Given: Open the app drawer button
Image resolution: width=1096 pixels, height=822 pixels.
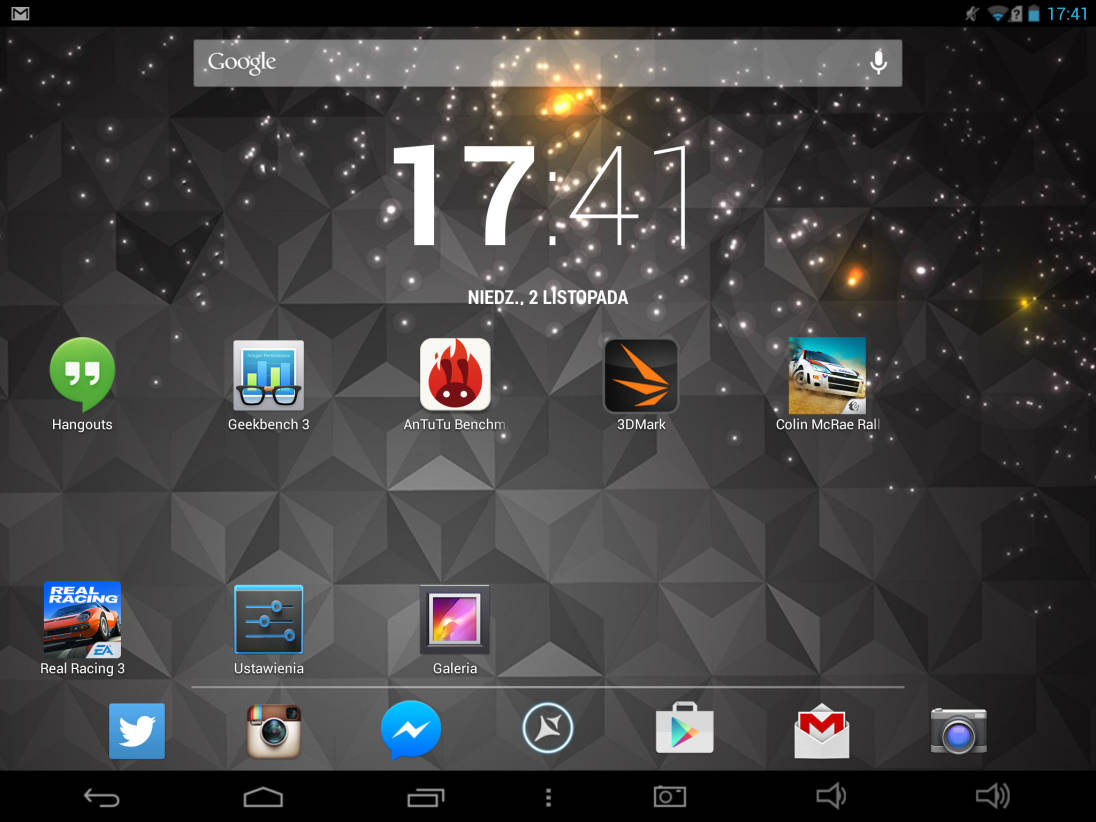Looking at the screenshot, I should [548, 728].
